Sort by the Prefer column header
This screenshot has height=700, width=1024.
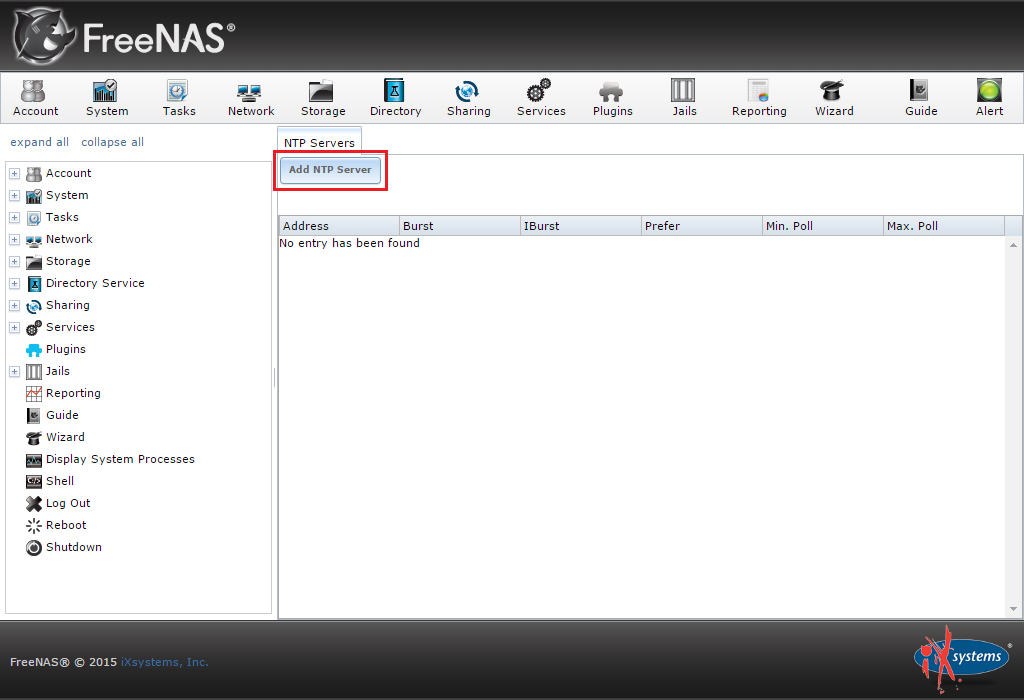pos(701,226)
